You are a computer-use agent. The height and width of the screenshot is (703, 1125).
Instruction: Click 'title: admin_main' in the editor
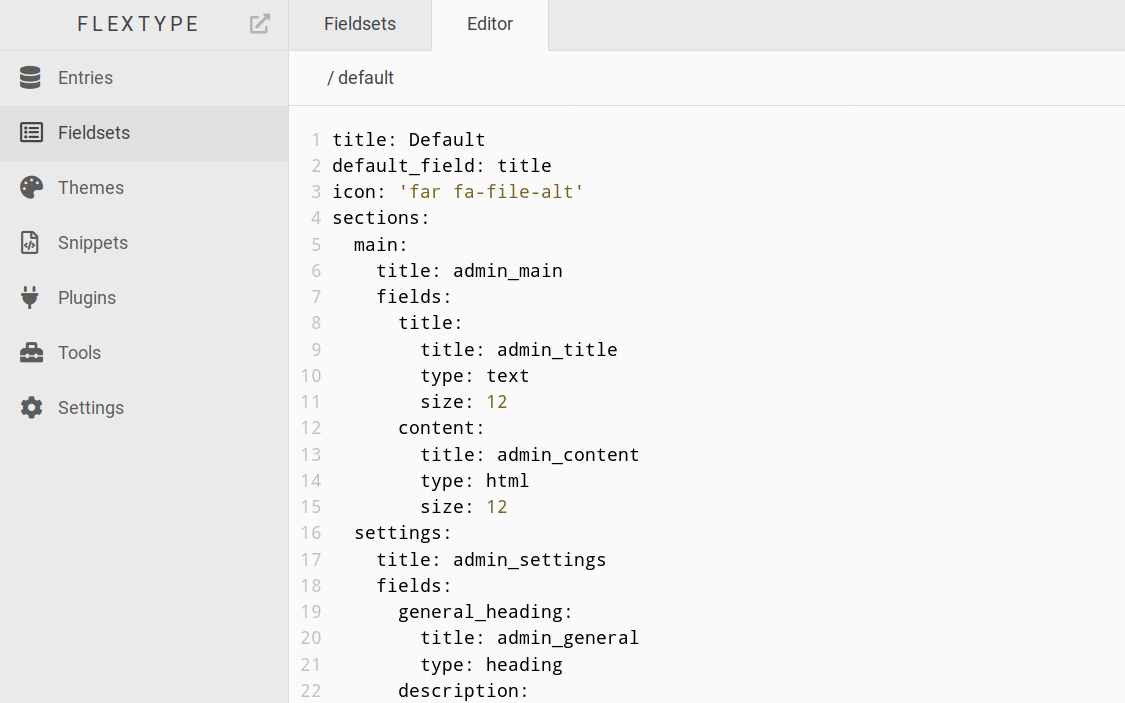coord(470,270)
